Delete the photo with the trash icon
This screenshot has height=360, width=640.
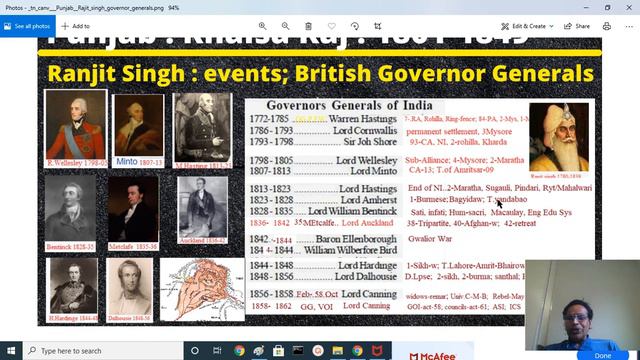click(x=309, y=26)
